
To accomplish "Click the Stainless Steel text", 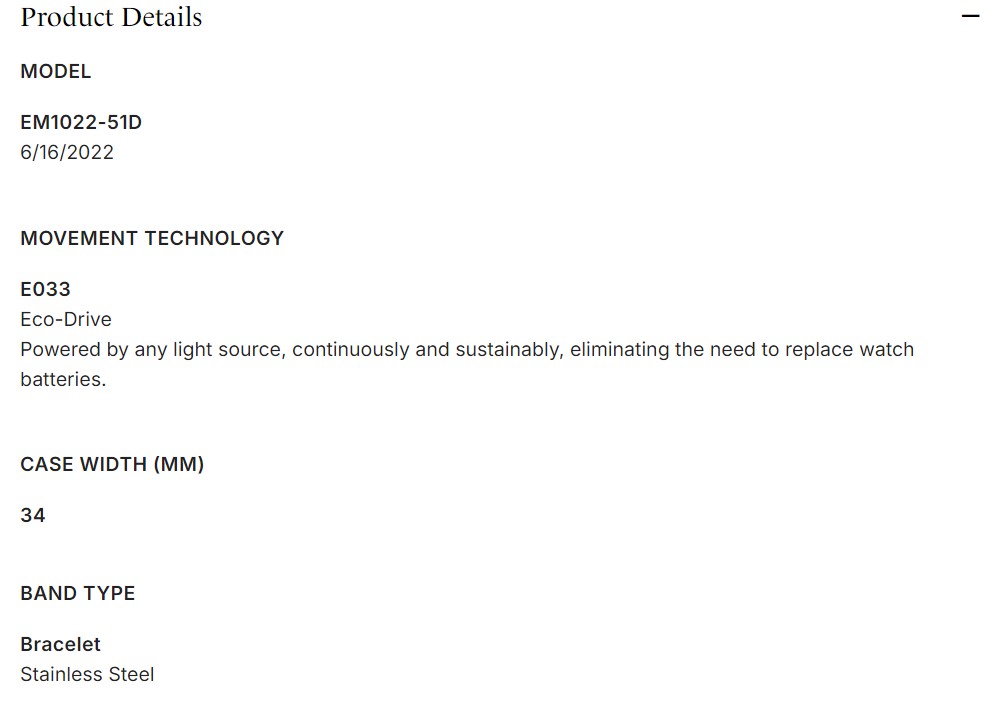I will click(87, 674).
